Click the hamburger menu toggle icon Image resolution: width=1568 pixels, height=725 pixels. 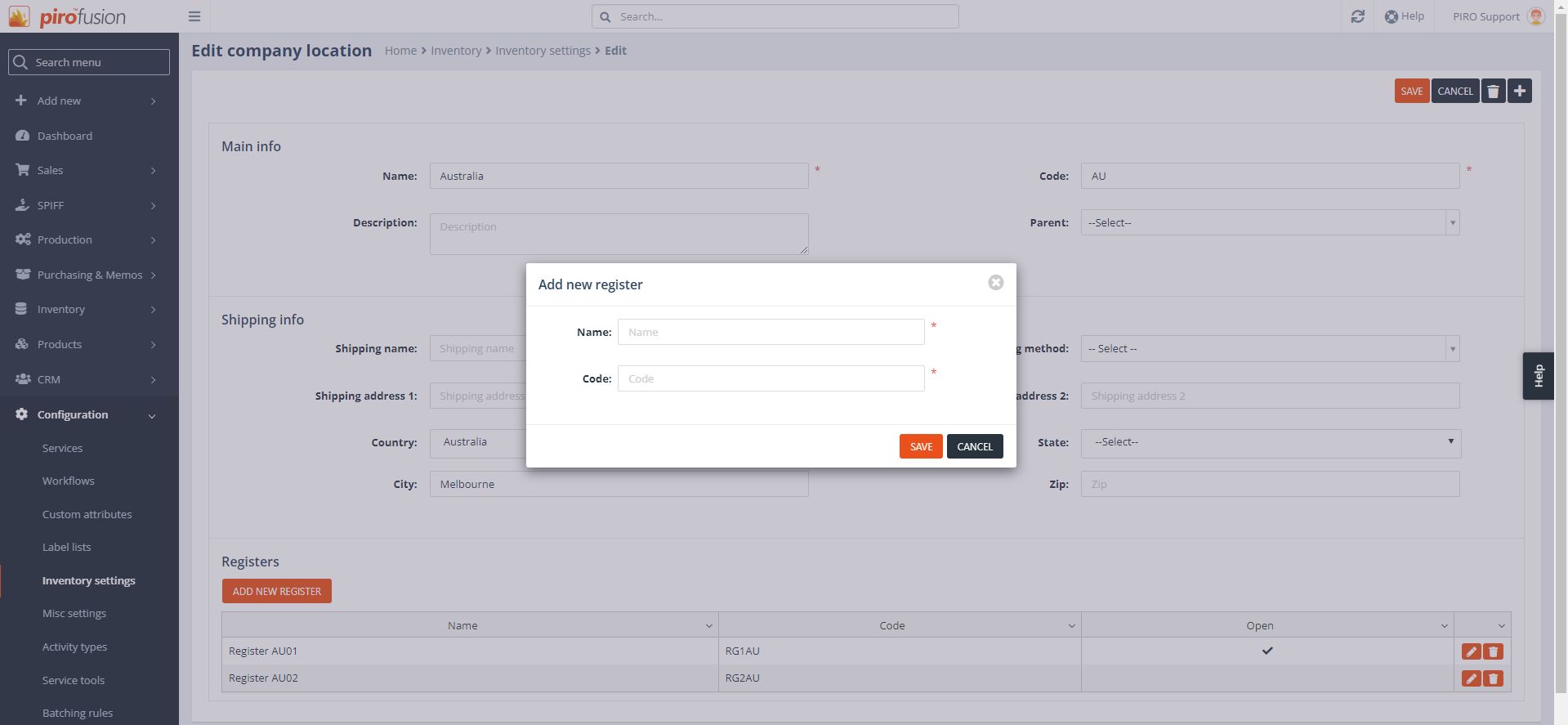(x=194, y=16)
